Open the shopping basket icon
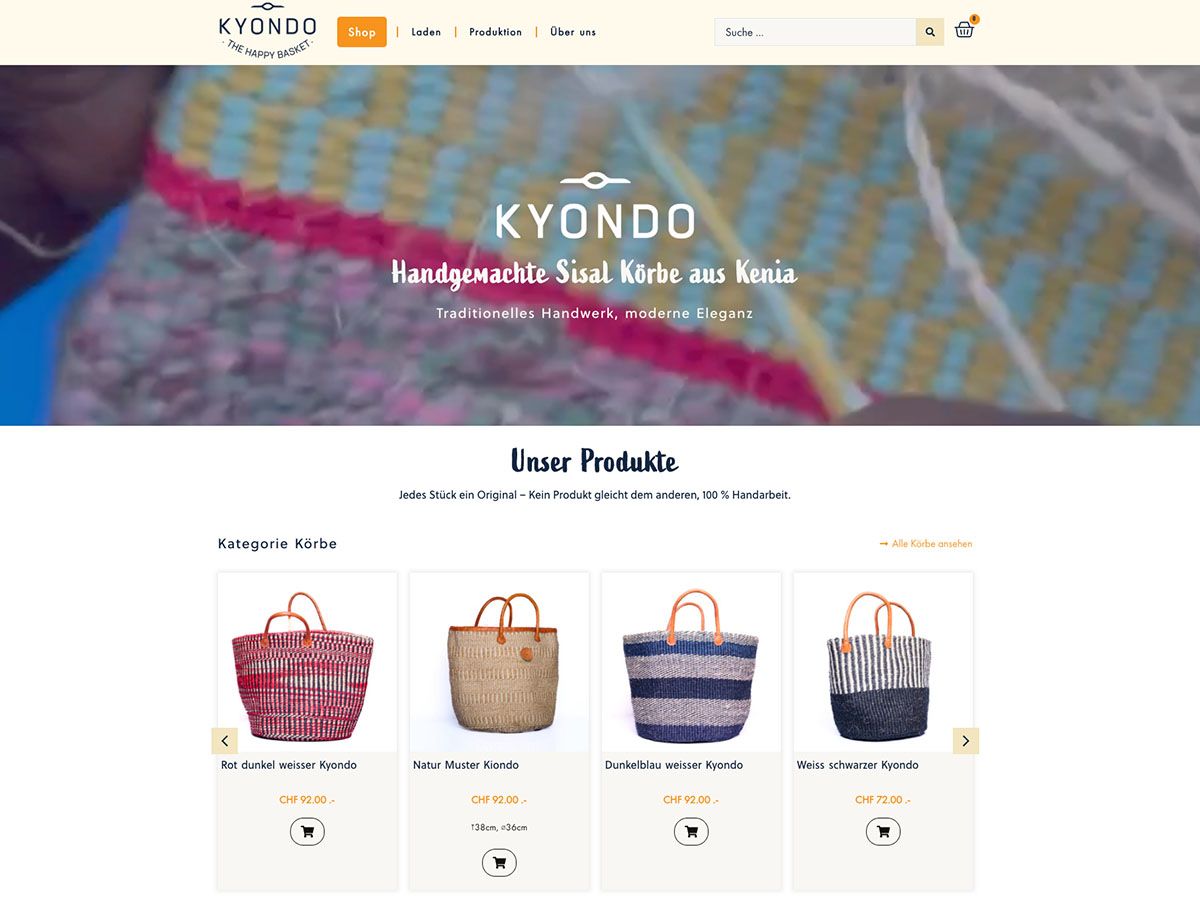The image size is (1200, 900). (965, 29)
